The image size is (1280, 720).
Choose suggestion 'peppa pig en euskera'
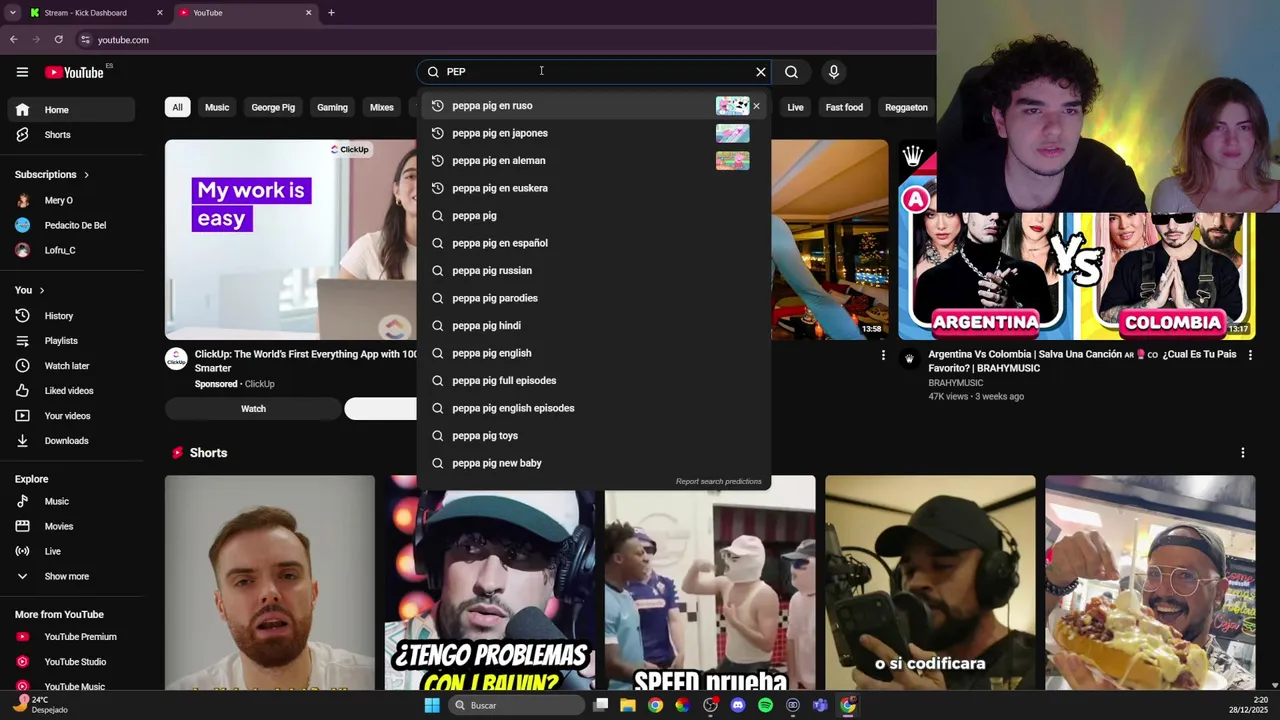pos(594,188)
